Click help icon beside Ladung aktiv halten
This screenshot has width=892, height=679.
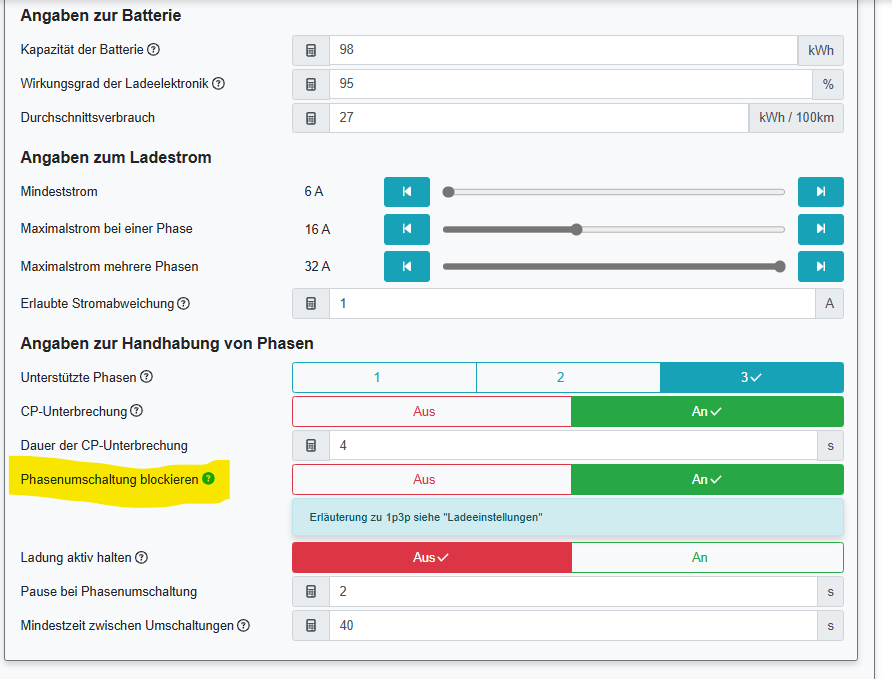(x=141, y=557)
